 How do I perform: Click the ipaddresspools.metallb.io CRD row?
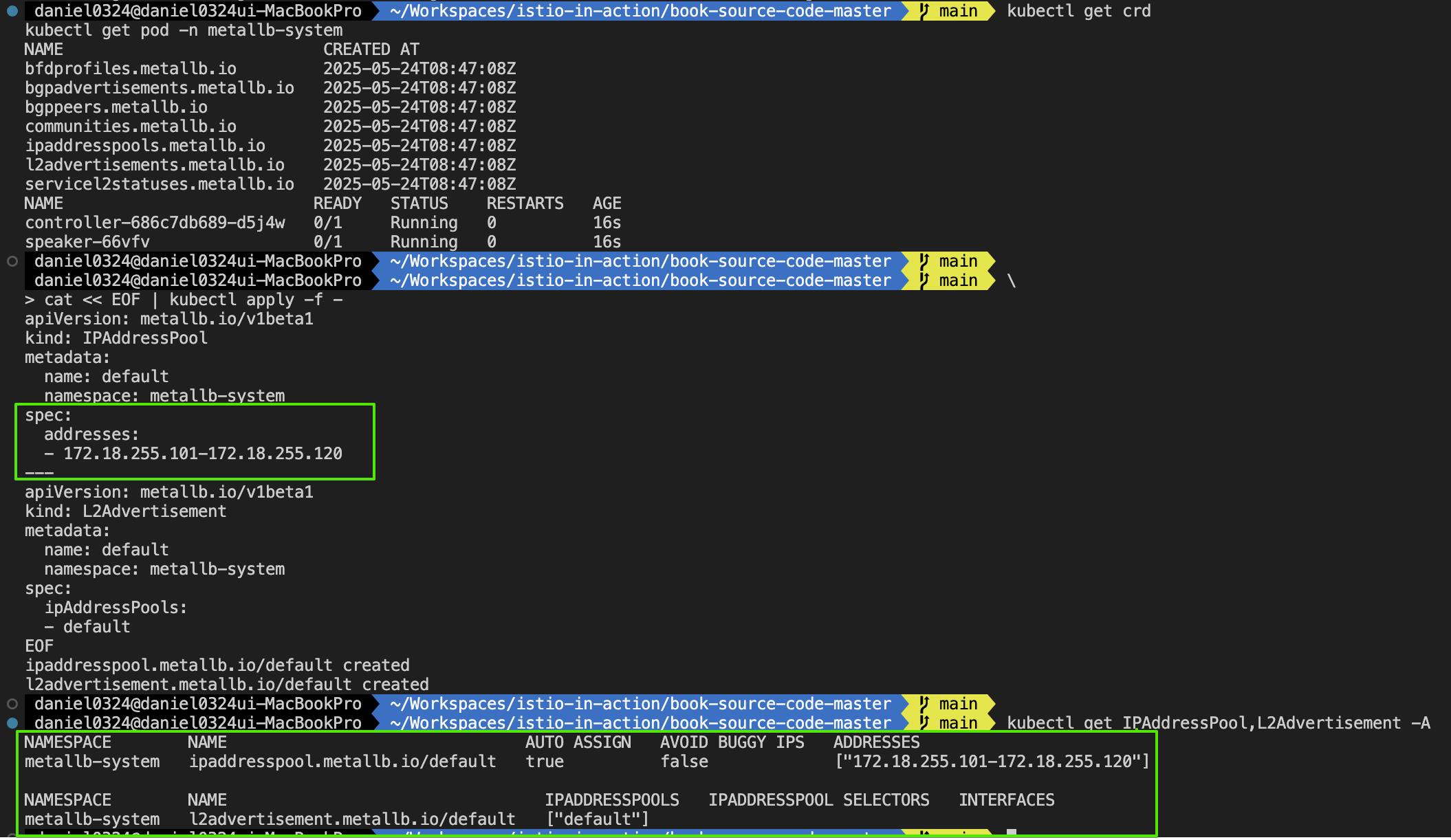[x=145, y=146]
